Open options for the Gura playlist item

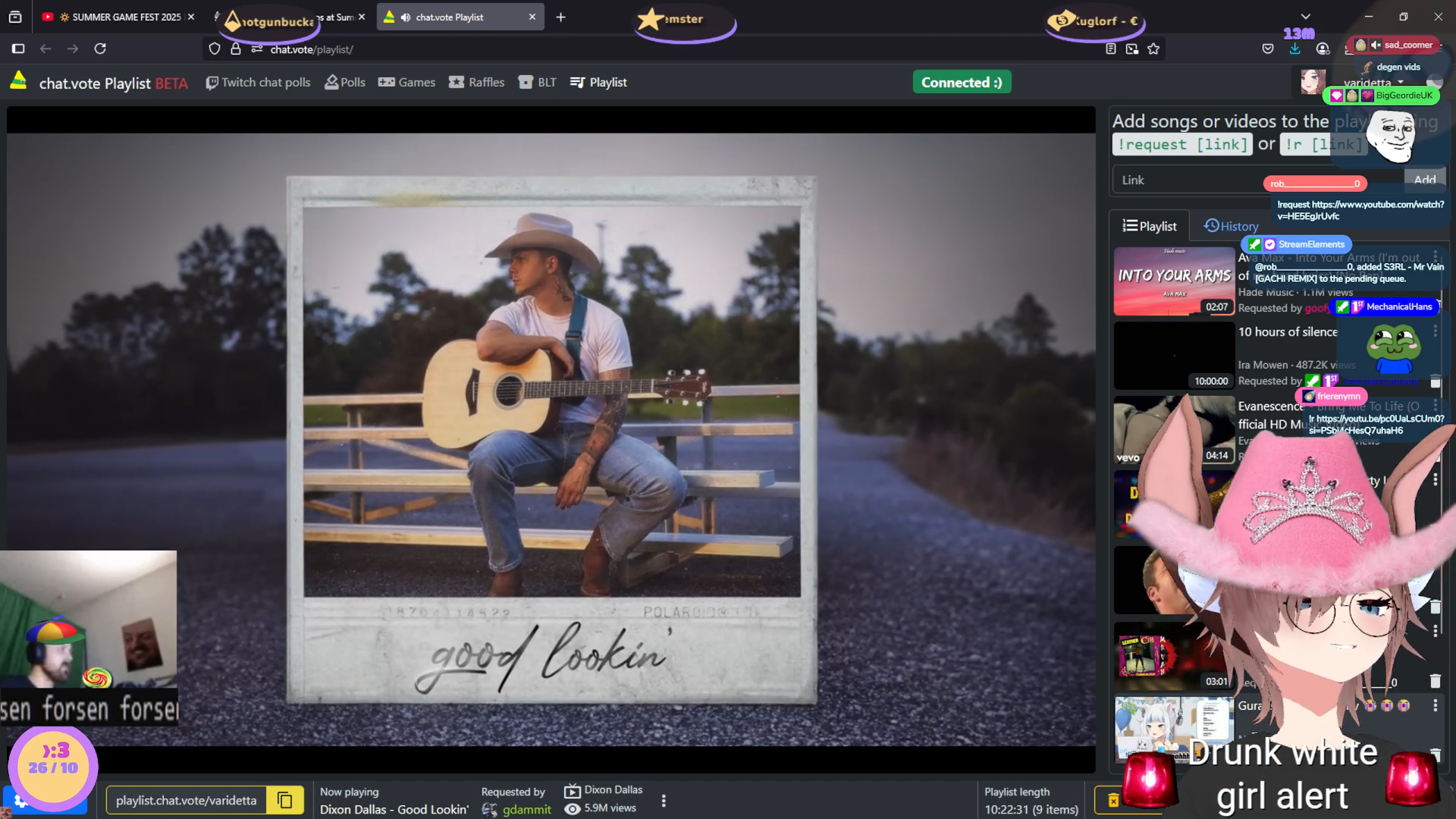[1435, 705]
